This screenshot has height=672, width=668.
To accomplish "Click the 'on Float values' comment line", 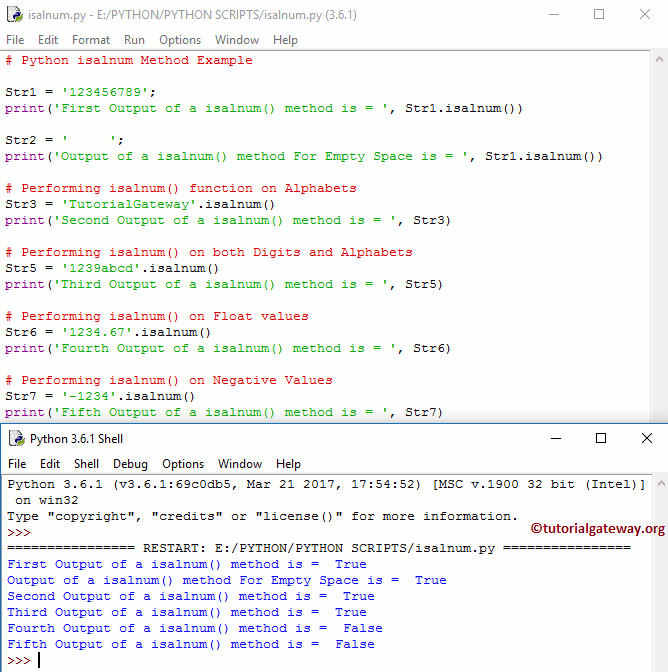I will point(157,316).
